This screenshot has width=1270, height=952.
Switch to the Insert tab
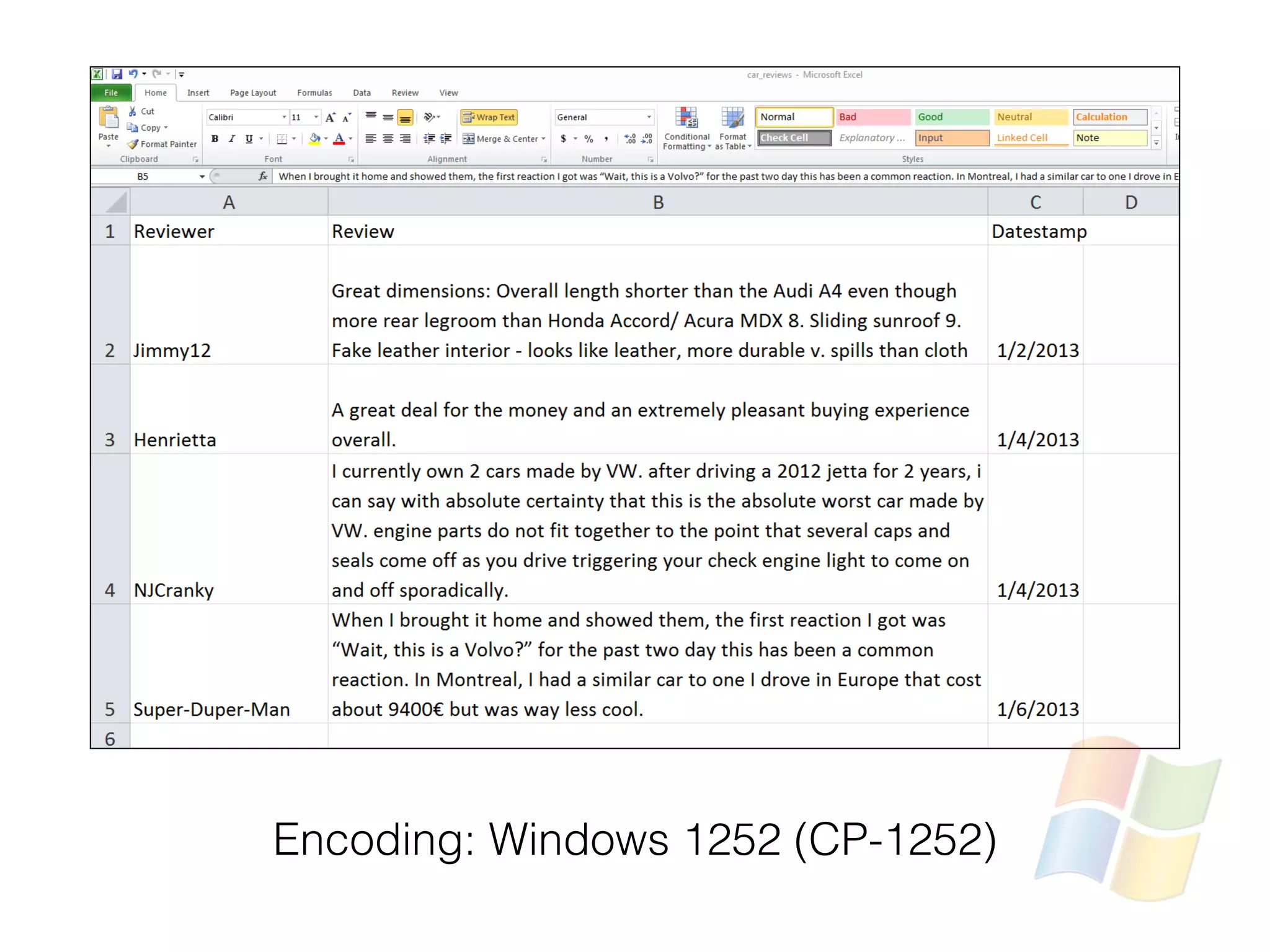198,93
